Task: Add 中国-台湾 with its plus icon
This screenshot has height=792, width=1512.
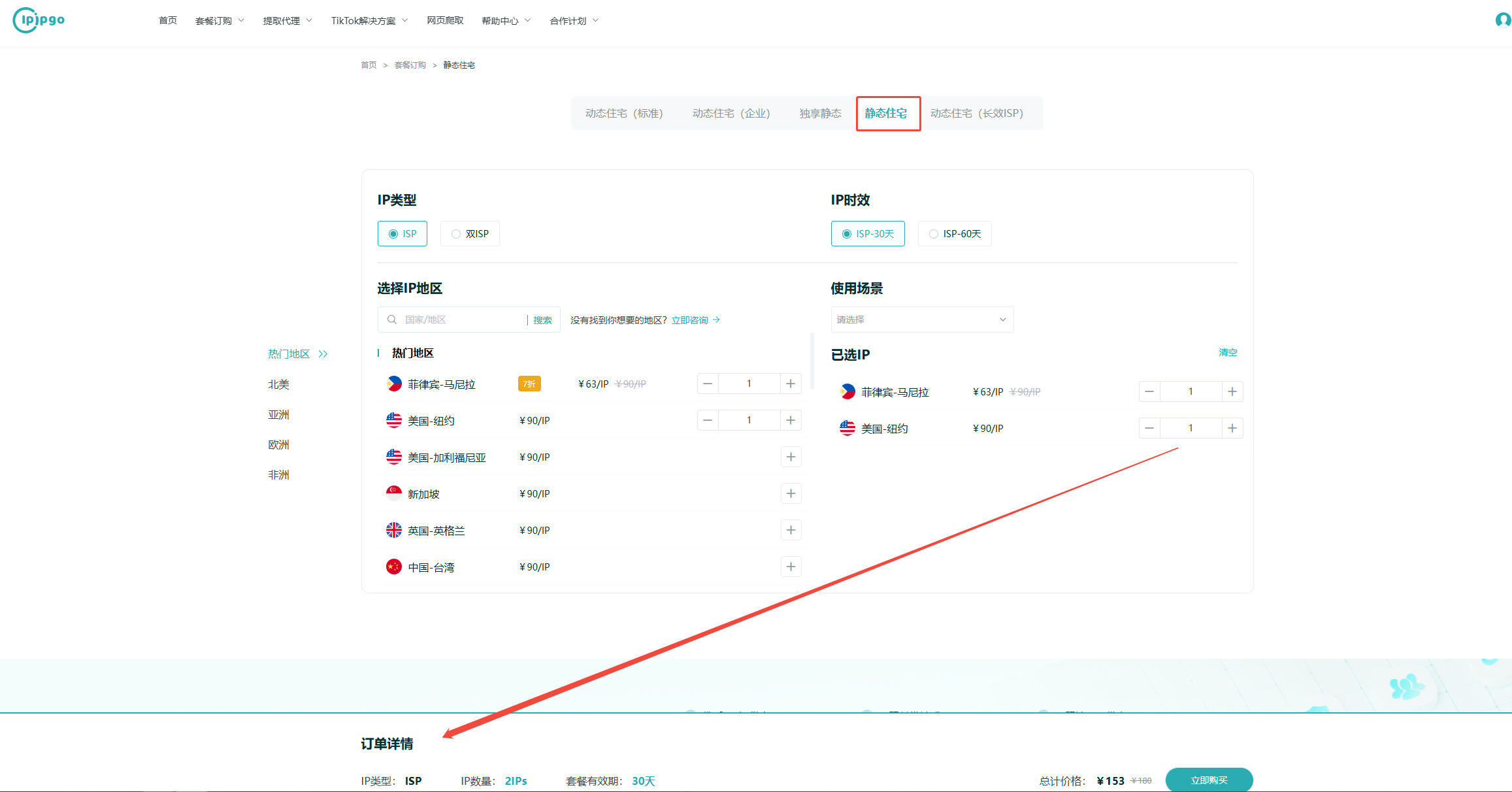Action: point(791,567)
